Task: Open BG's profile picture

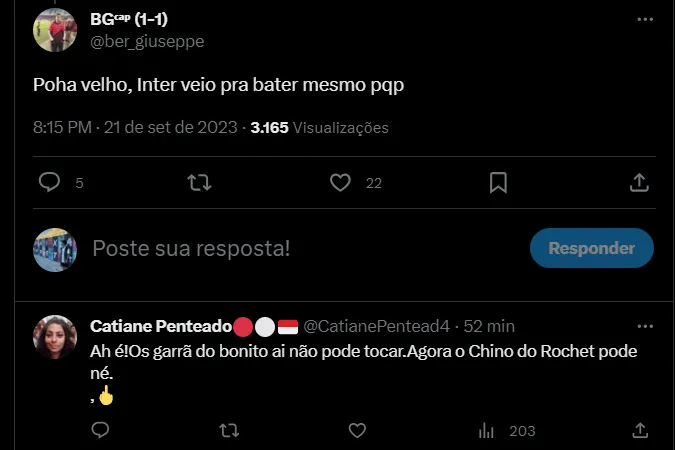Action: 55,30
